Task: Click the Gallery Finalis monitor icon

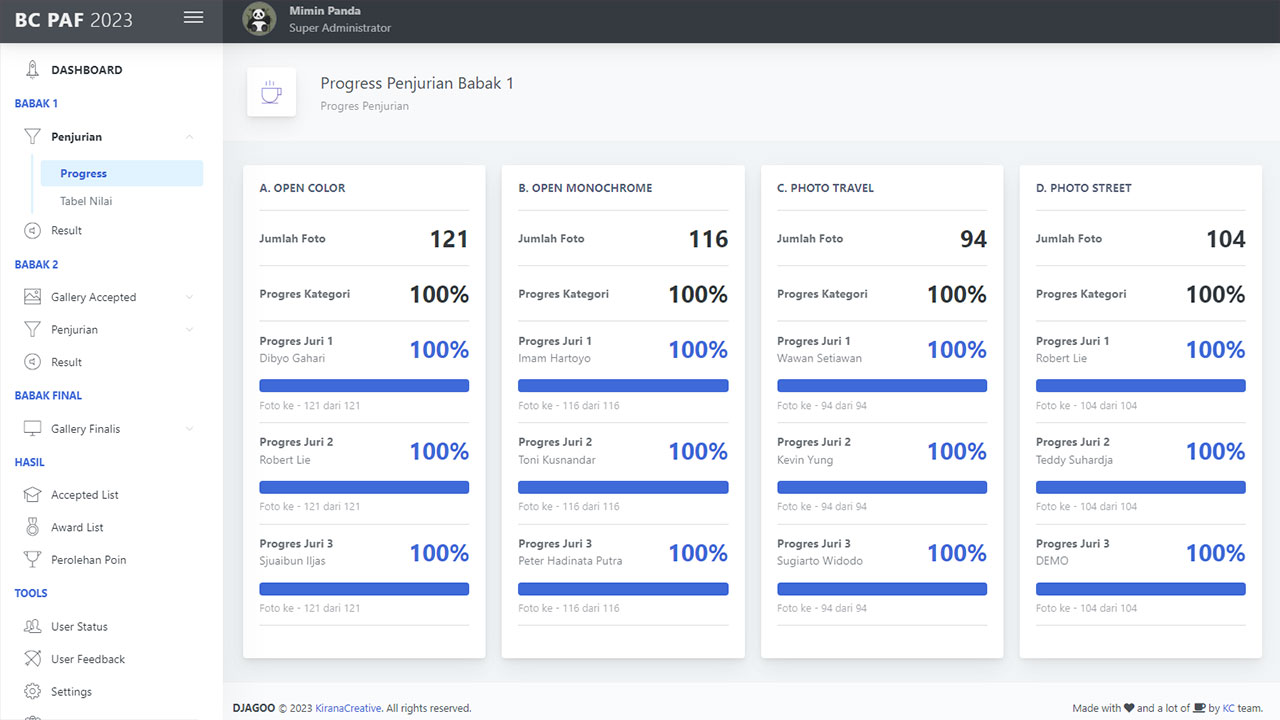Action: tap(32, 429)
